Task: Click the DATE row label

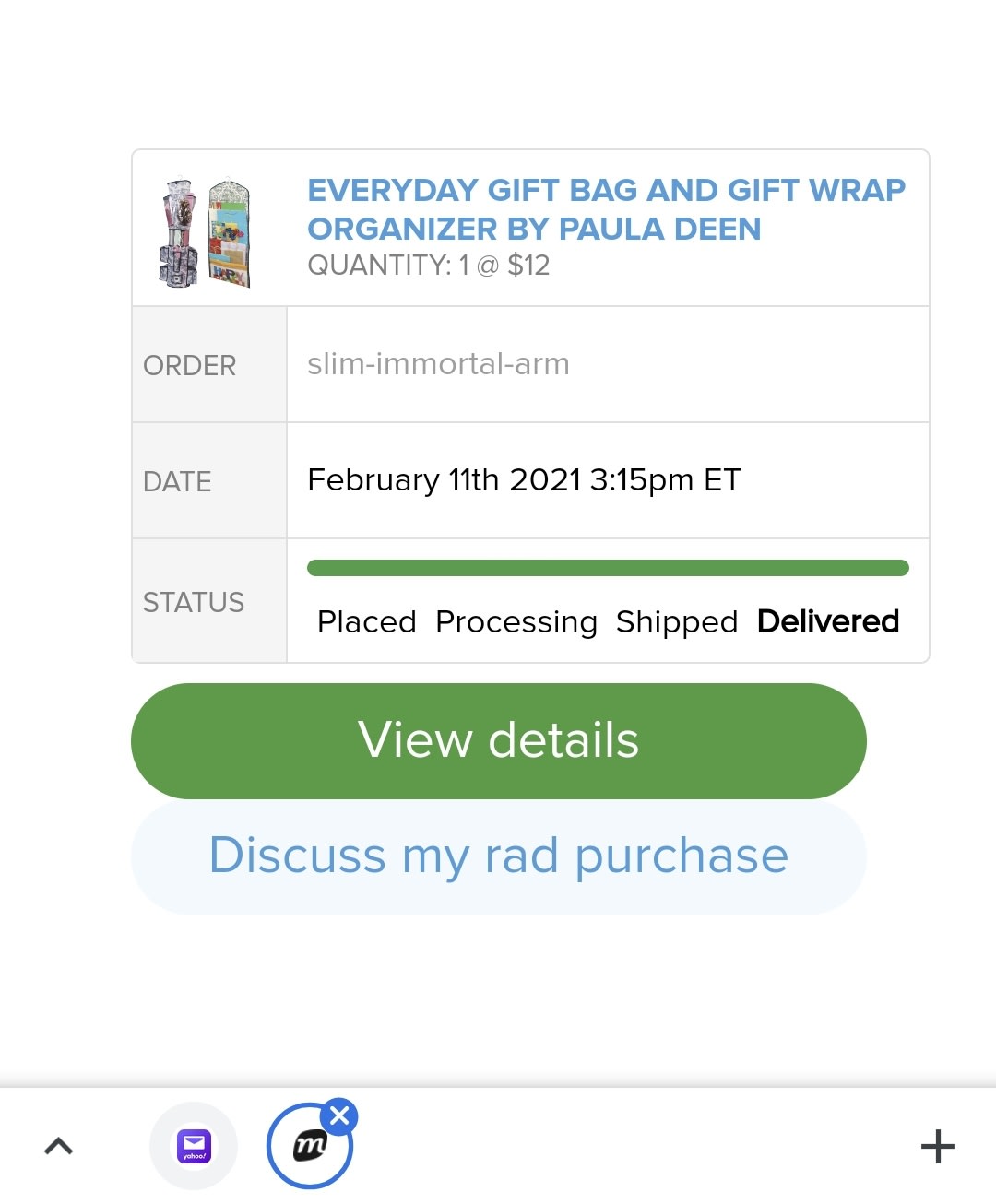Action: (177, 481)
